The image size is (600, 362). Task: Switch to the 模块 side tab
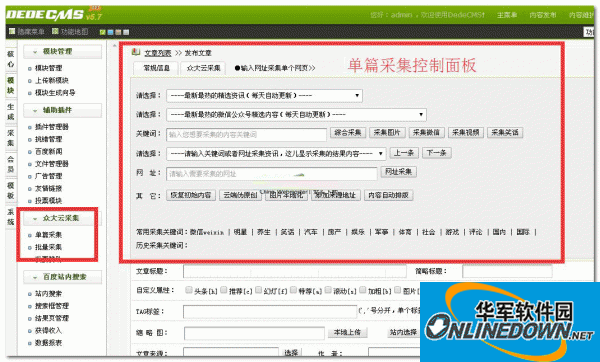[x=11, y=85]
